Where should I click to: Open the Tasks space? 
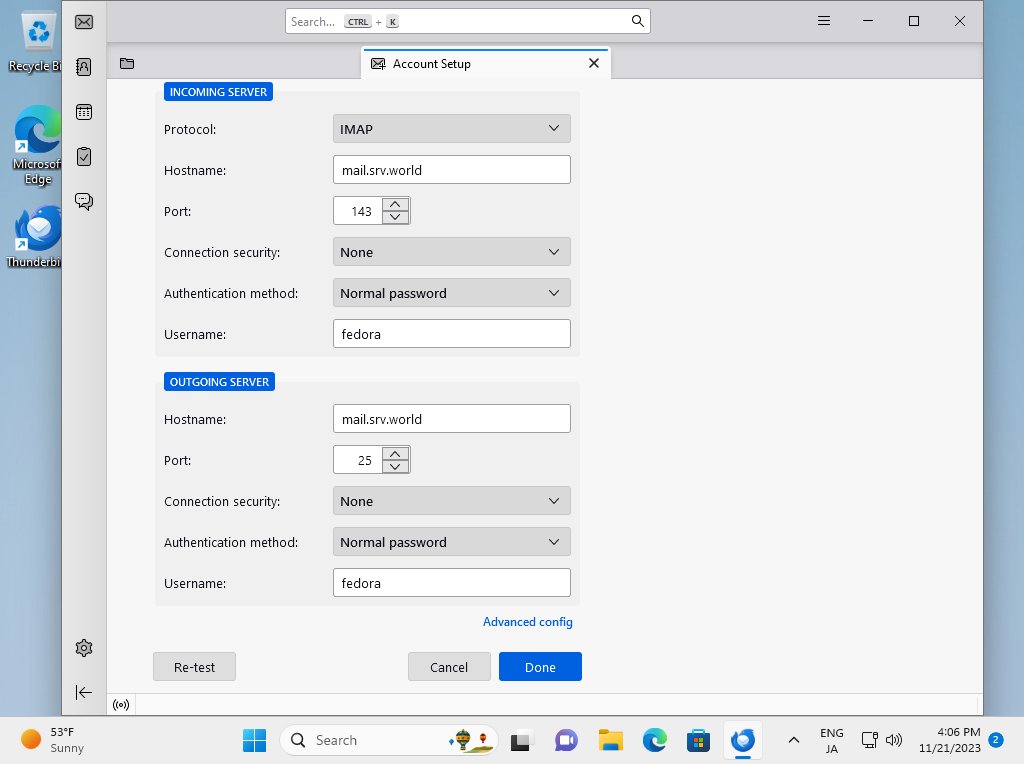[84, 156]
